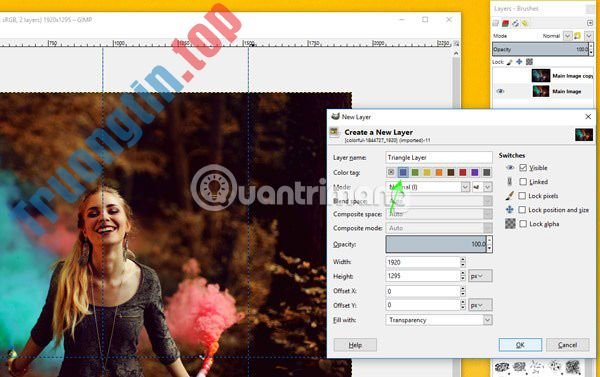The height and width of the screenshot is (377, 600).
Task: Uncheck the Visible checkbox
Action: click(x=523, y=168)
